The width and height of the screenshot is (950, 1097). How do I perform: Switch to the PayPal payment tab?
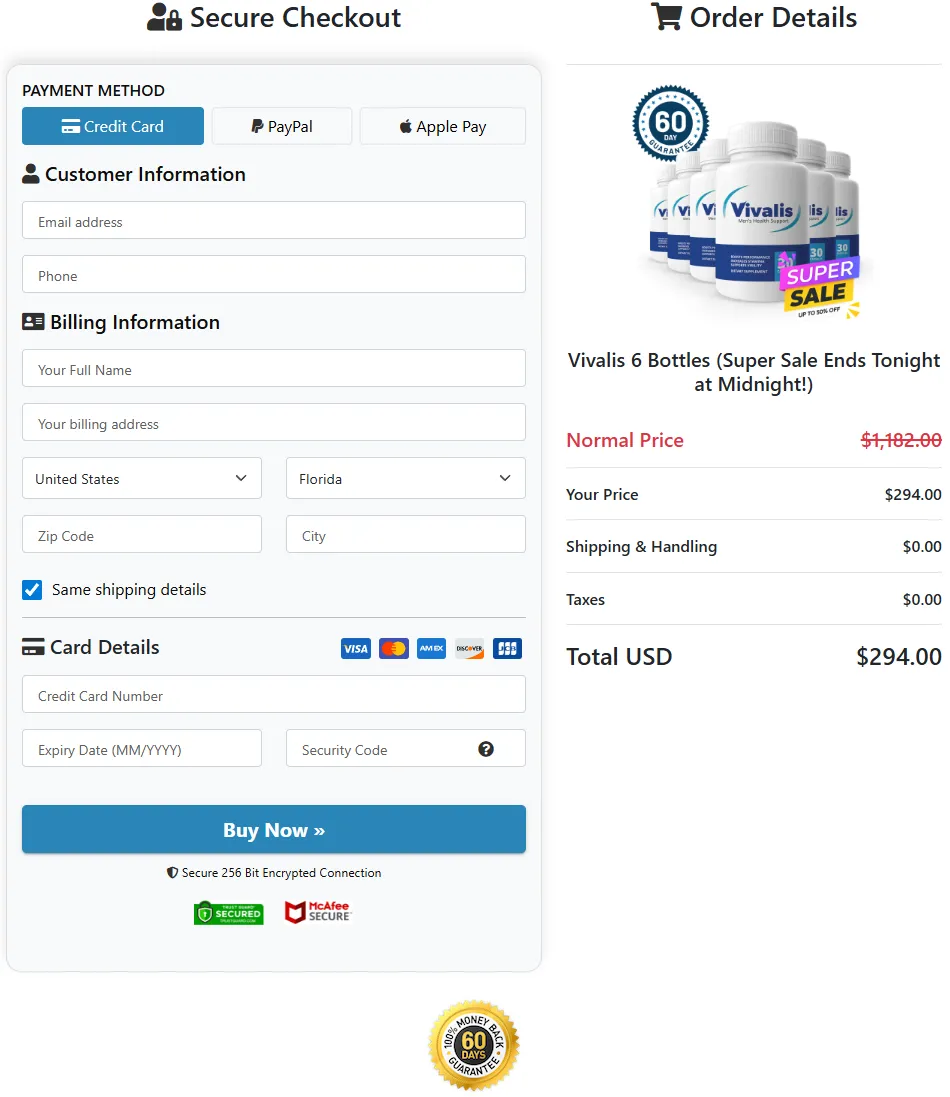click(x=281, y=126)
